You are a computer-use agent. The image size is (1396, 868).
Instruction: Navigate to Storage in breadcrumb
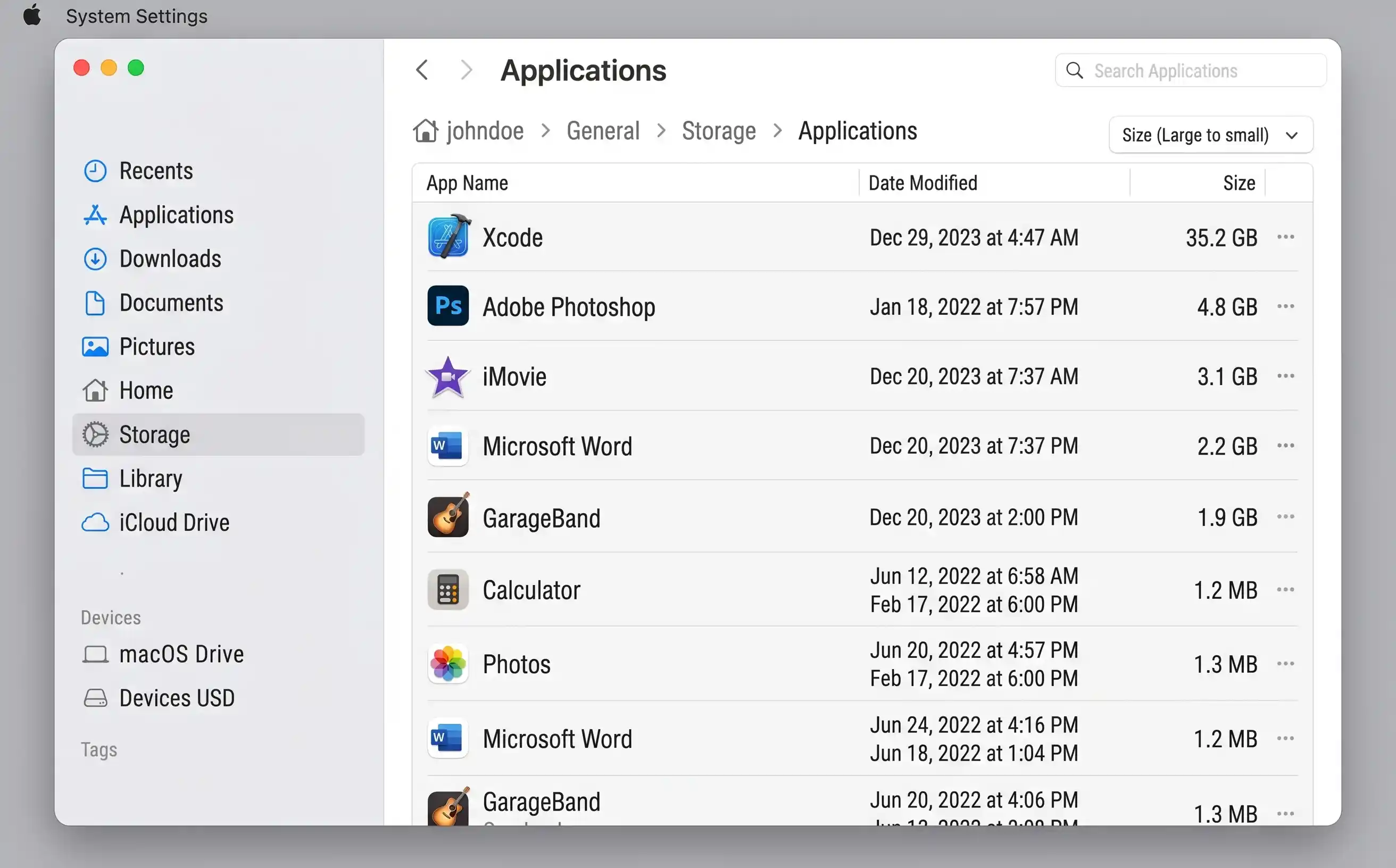pos(719,131)
